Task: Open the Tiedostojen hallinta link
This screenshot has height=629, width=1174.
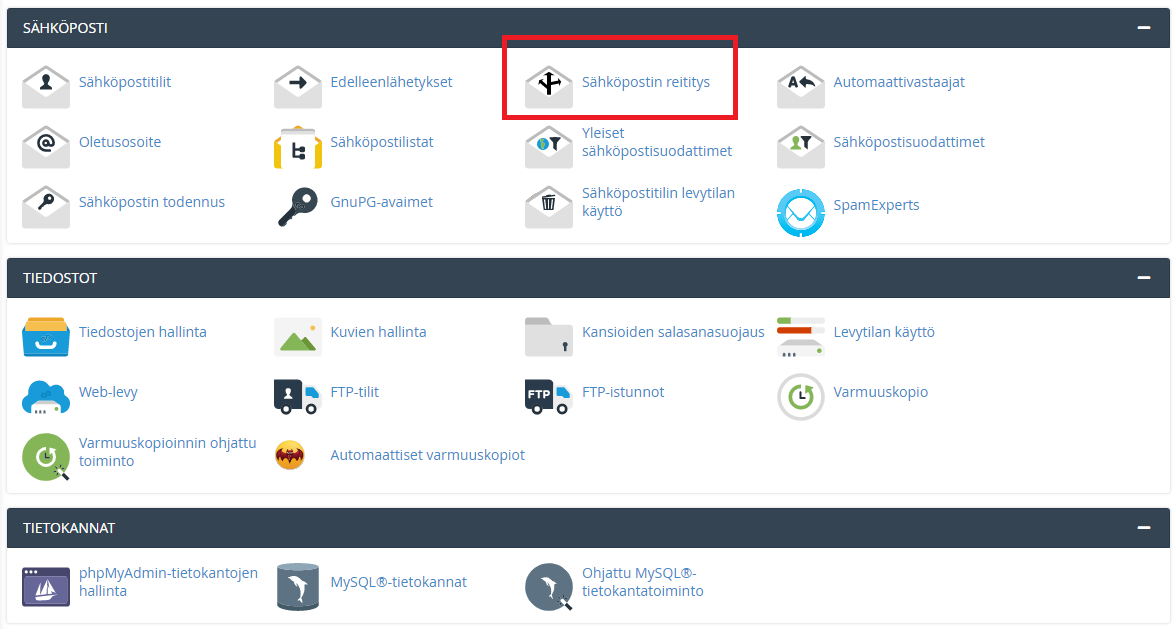Action: click(x=142, y=332)
